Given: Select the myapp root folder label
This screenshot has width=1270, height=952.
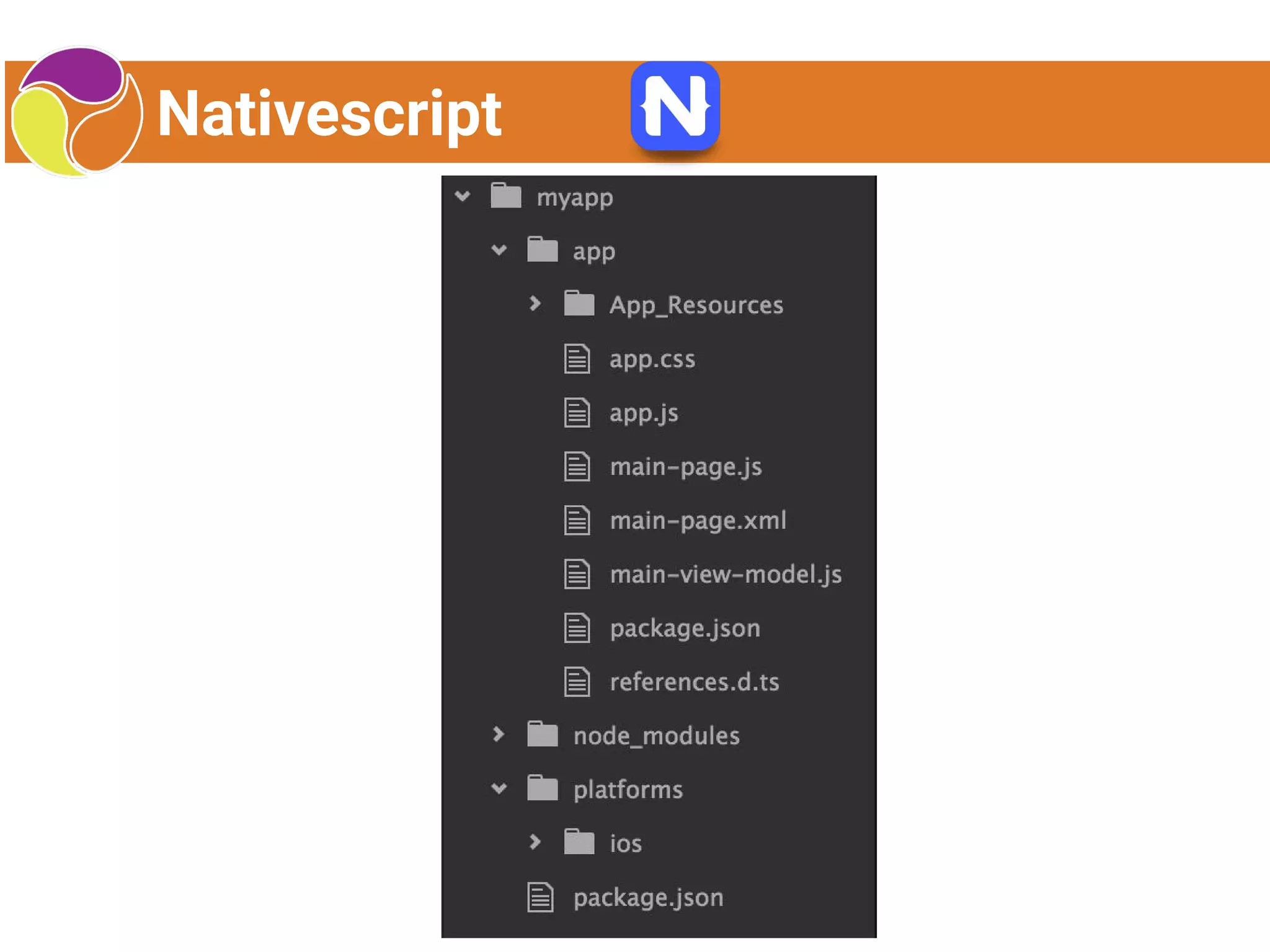Looking at the screenshot, I should (x=575, y=198).
